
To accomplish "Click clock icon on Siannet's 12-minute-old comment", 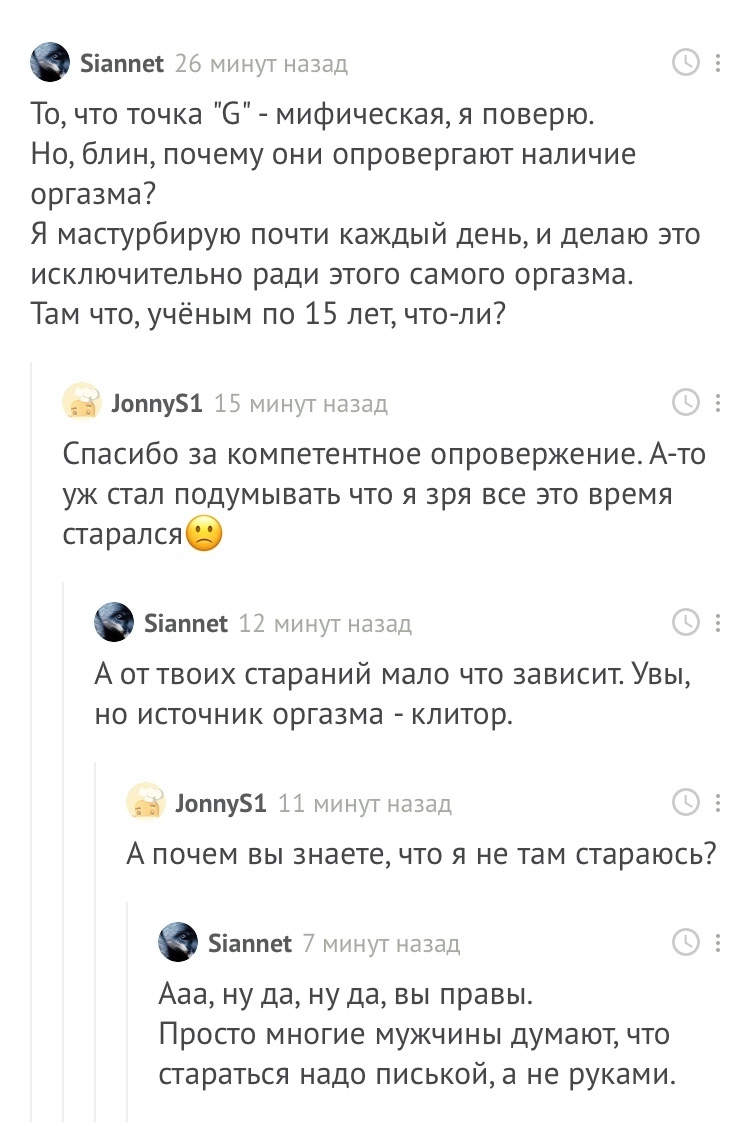I will point(687,623).
